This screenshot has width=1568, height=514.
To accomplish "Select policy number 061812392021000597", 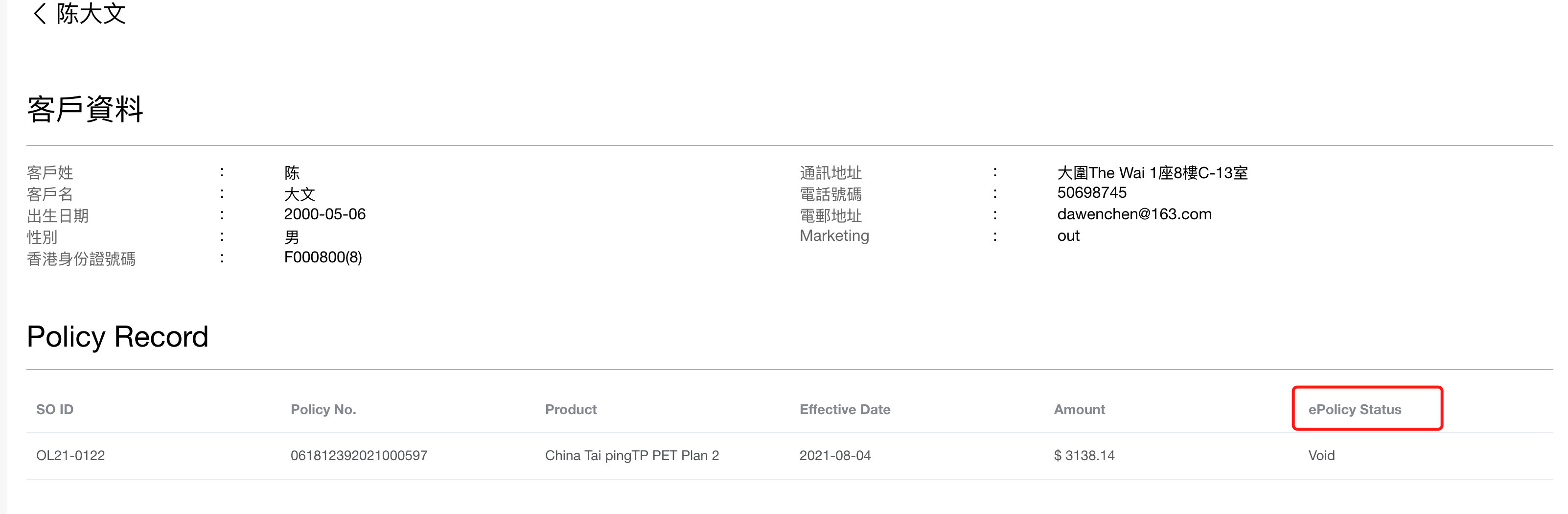I will [359, 456].
